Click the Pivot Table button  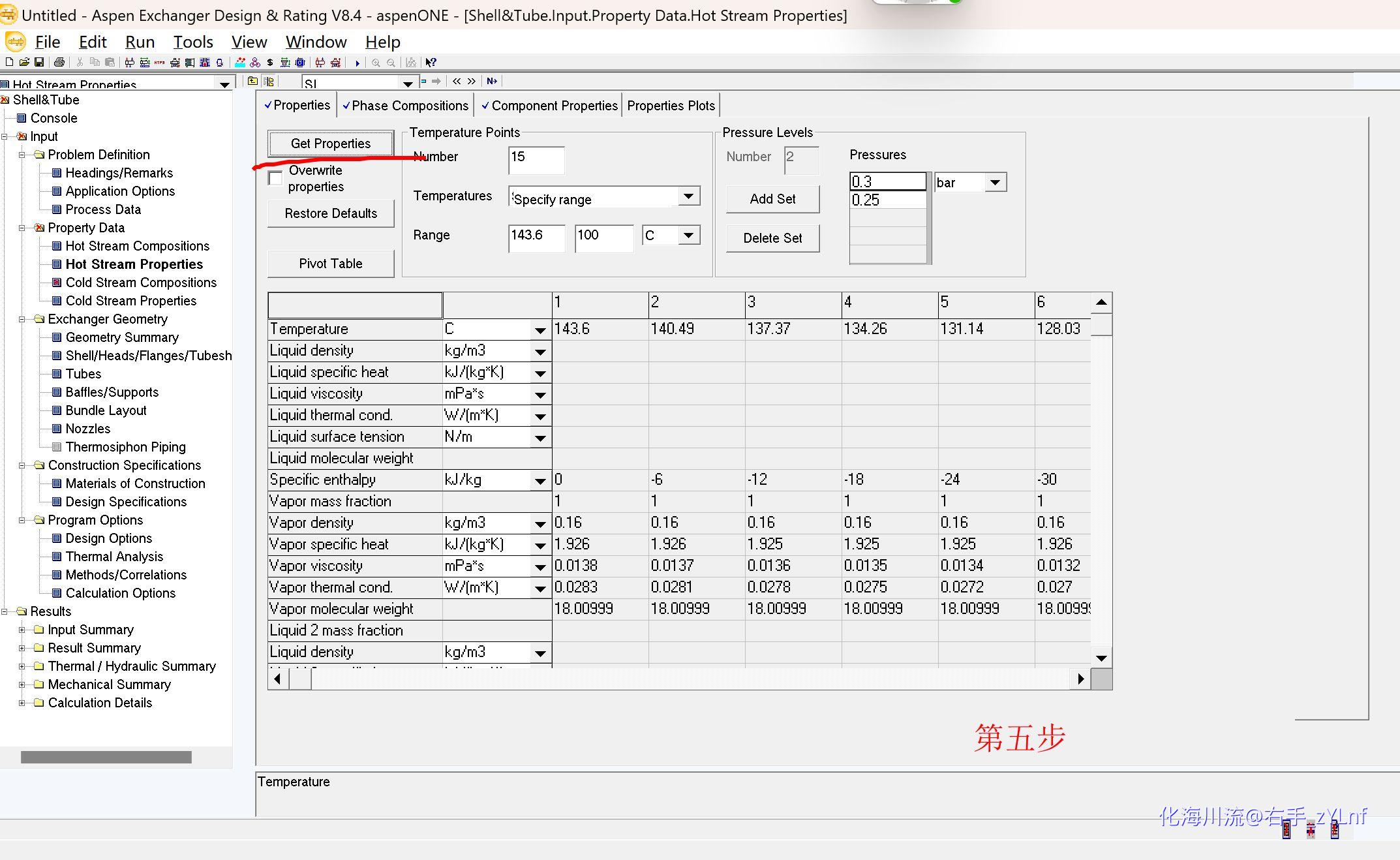[x=330, y=264]
